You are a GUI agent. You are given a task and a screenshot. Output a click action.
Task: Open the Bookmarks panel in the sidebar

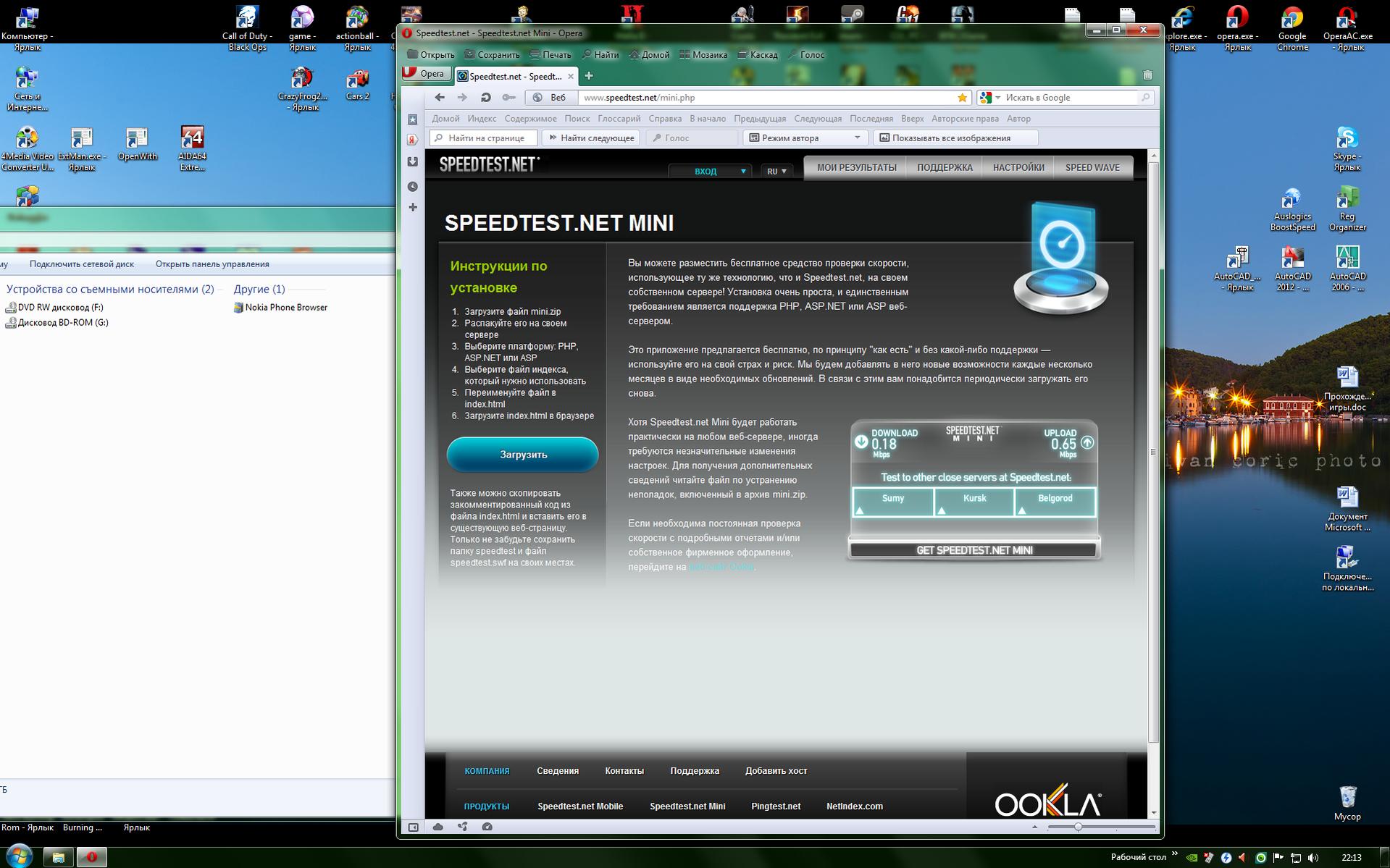[413, 119]
